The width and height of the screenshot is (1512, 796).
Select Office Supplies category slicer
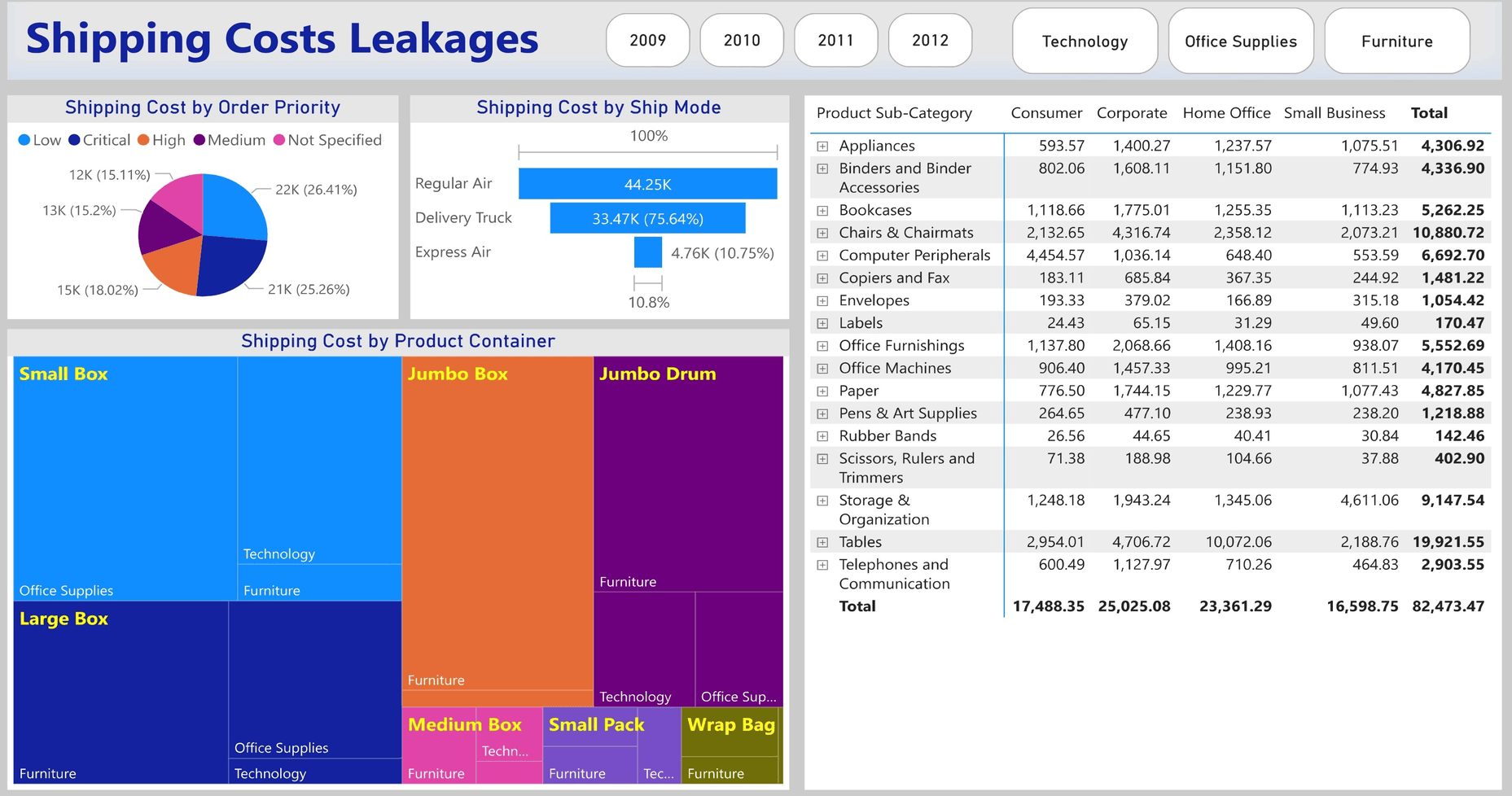click(1241, 41)
